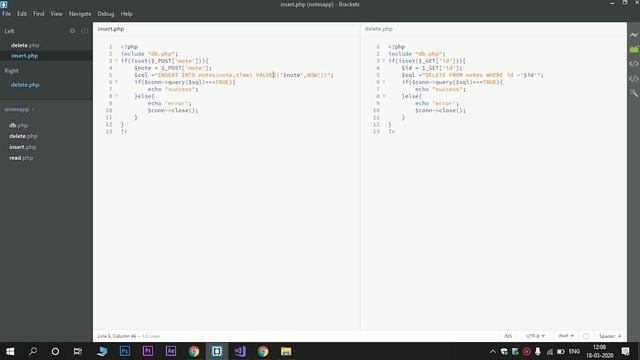Open the Windows notification center icon
Screen dimensions: 640x360
625,351
